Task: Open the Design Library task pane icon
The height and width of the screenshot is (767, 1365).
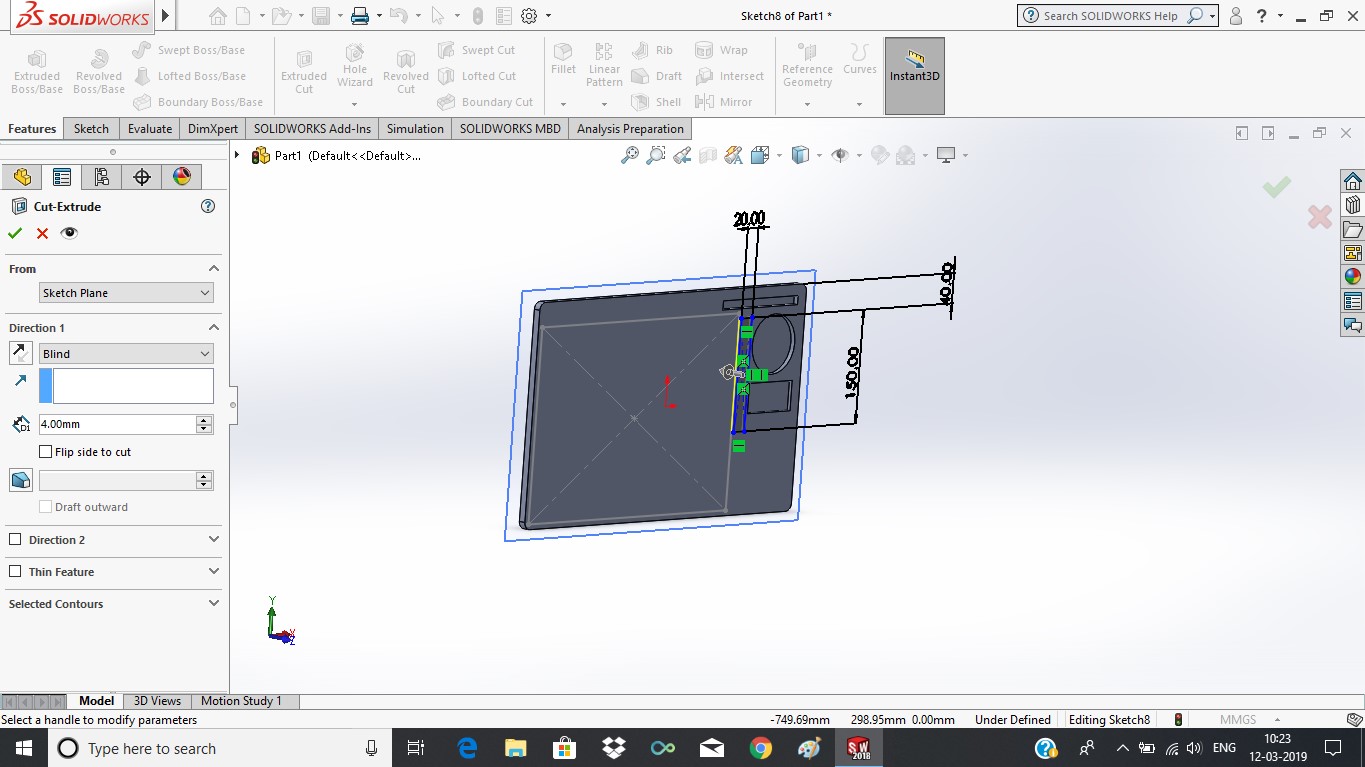Action: click(1353, 205)
